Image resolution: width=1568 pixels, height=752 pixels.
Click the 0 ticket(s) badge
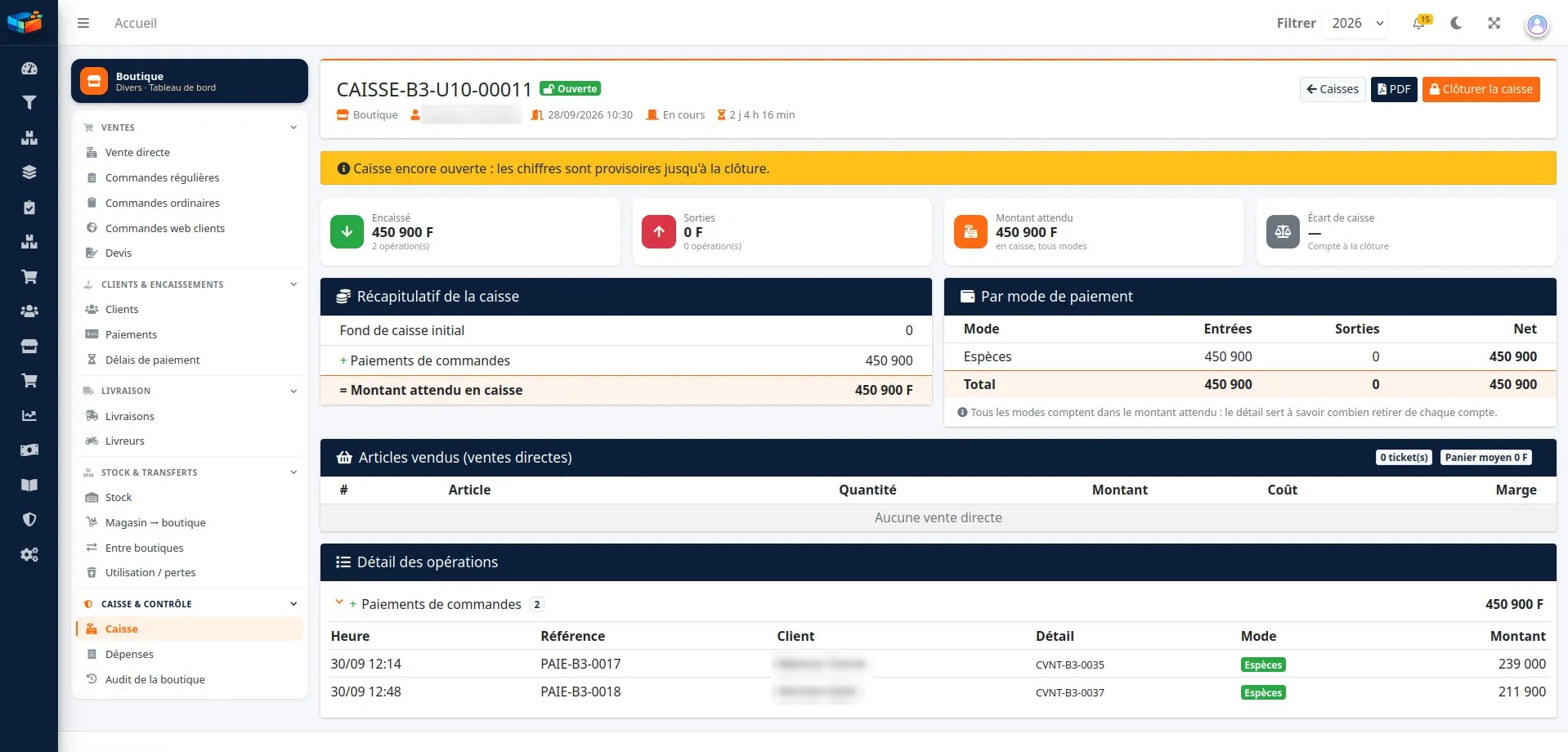coord(1404,458)
